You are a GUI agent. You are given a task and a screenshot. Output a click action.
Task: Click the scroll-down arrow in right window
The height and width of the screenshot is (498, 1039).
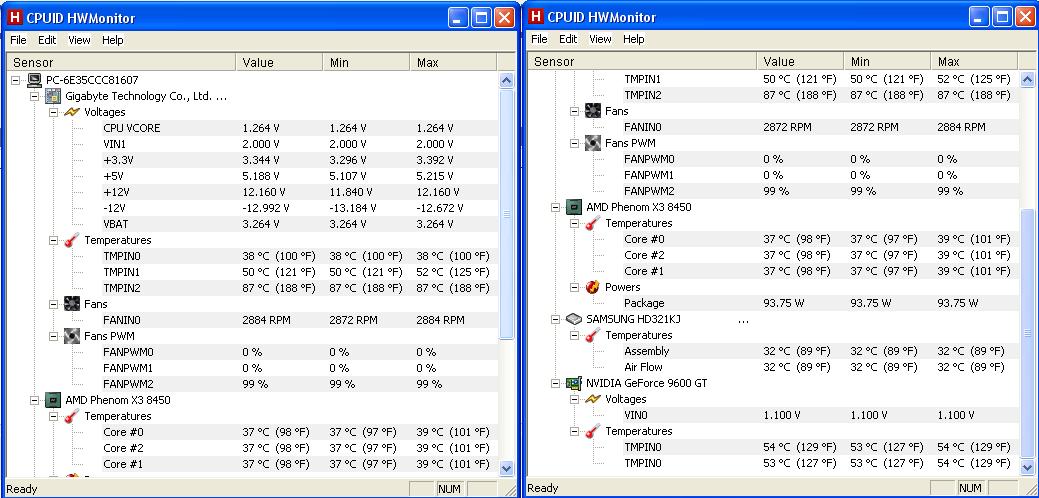coord(1028,467)
